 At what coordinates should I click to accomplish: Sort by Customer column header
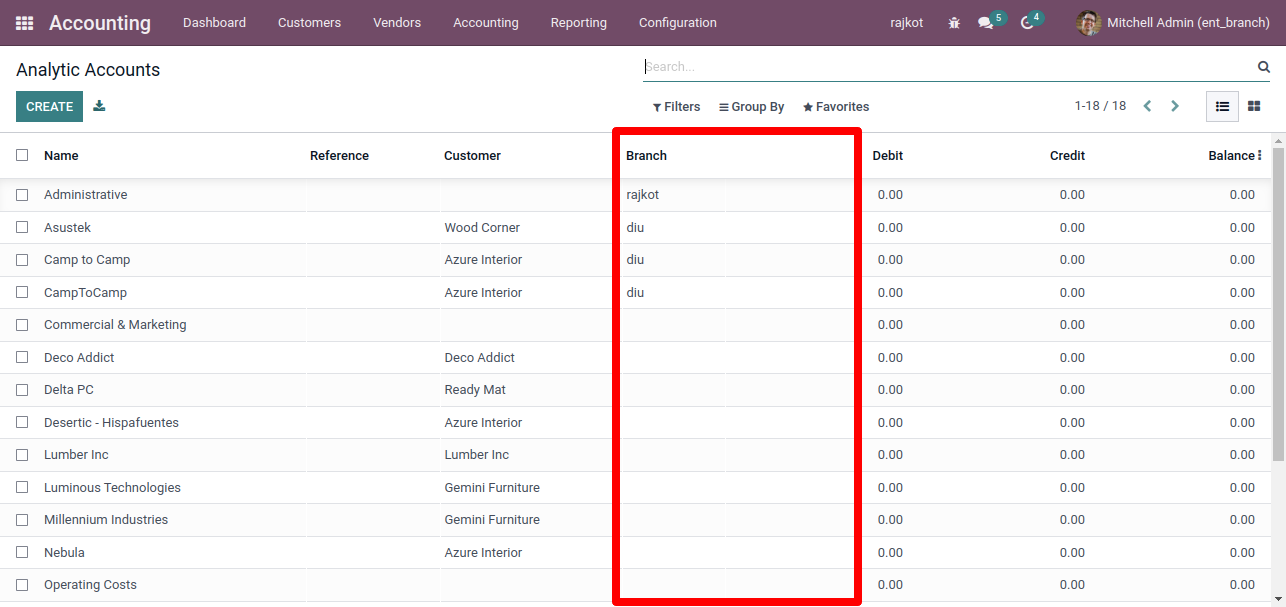(472, 156)
